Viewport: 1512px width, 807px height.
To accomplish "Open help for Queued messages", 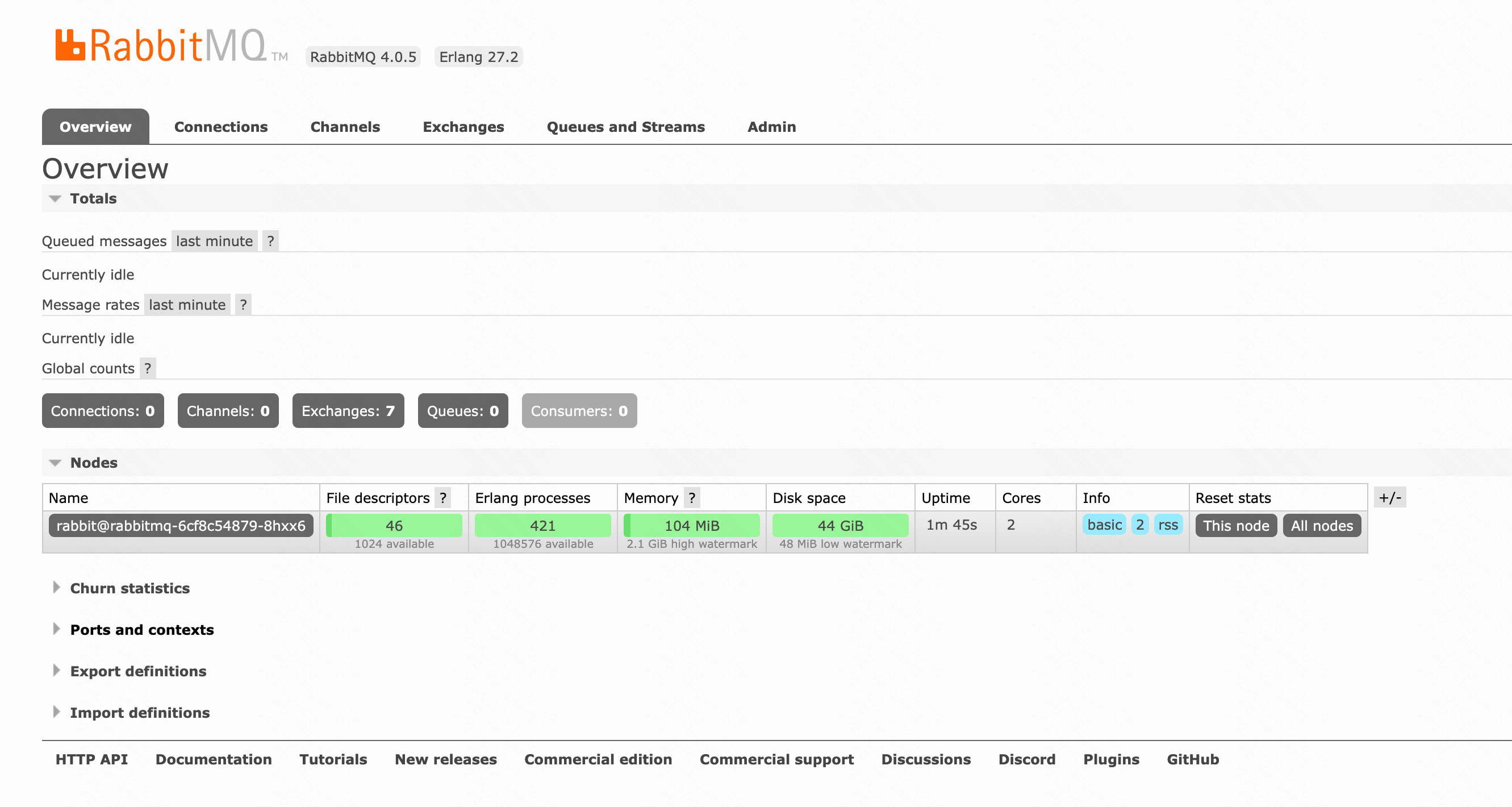I will point(270,241).
